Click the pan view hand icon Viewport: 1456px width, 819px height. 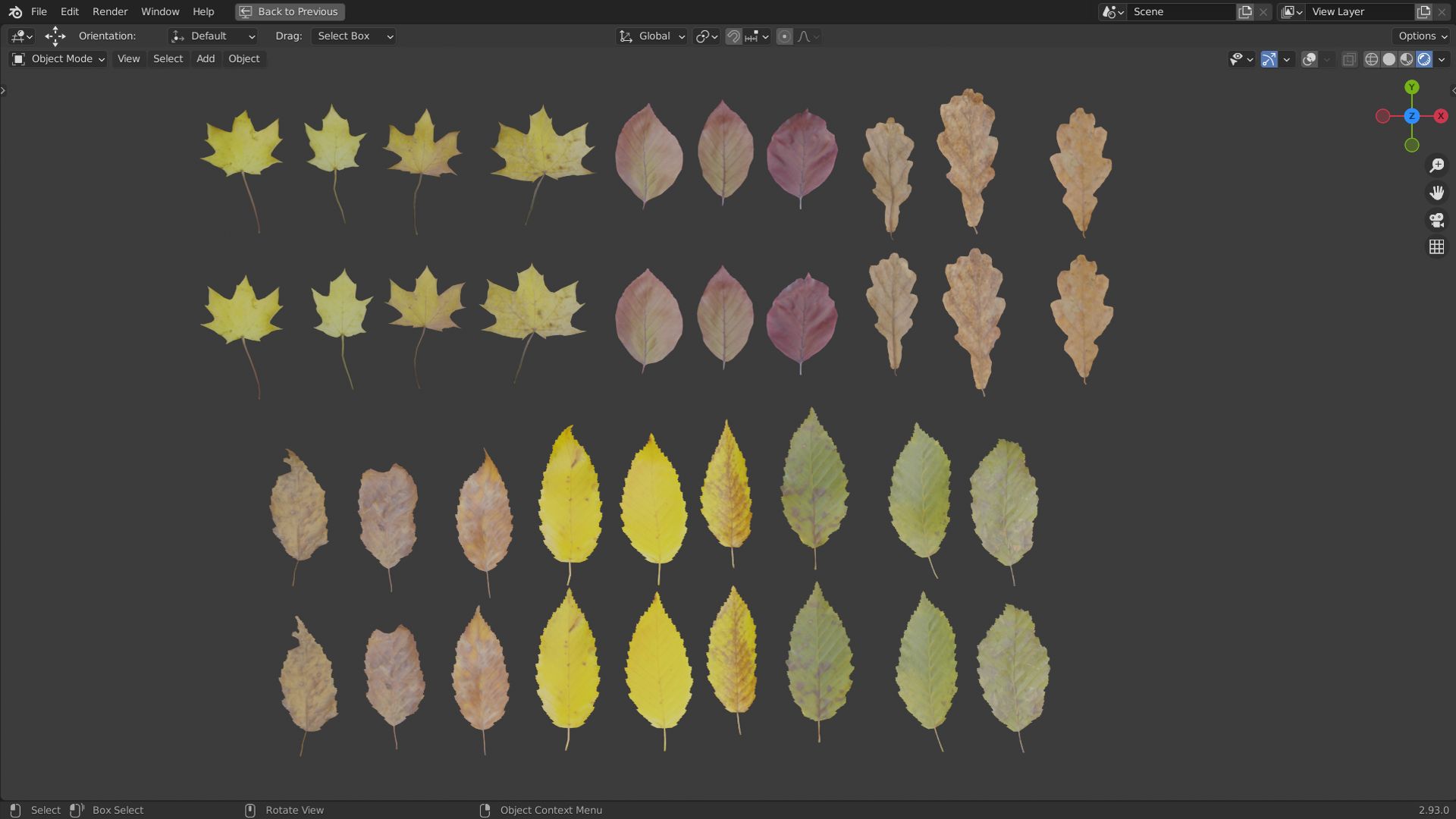point(1436,193)
